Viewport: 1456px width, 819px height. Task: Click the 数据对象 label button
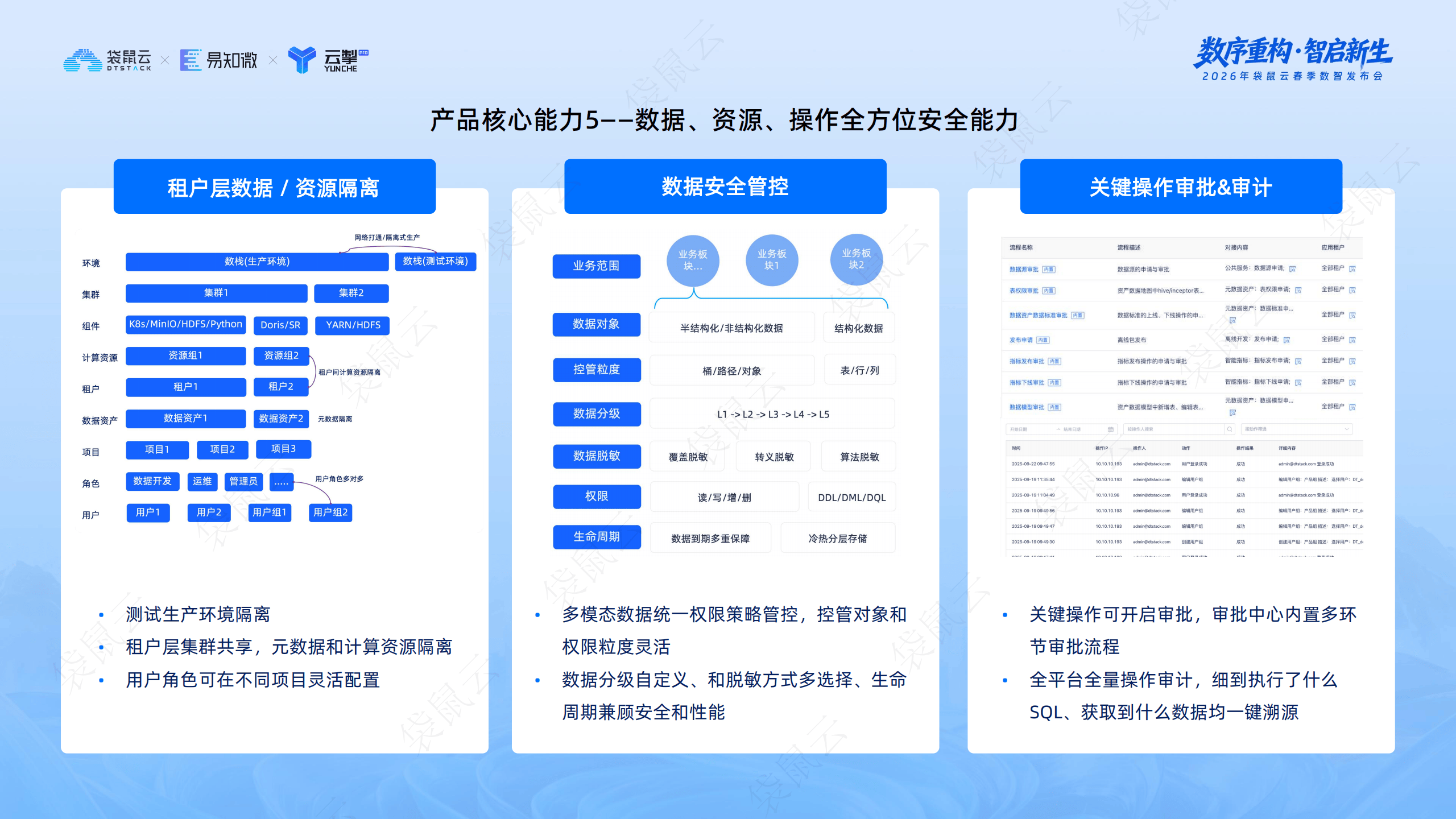[597, 324]
